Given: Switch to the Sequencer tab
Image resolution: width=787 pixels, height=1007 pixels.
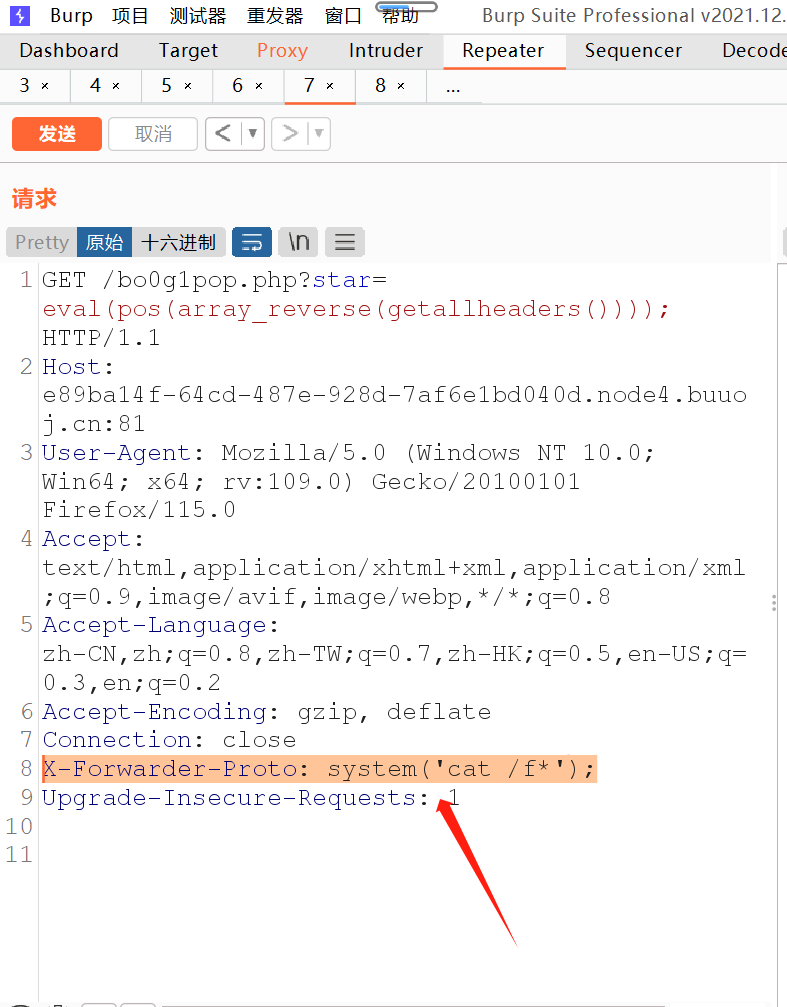Looking at the screenshot, I should click(x=633, y=51).
